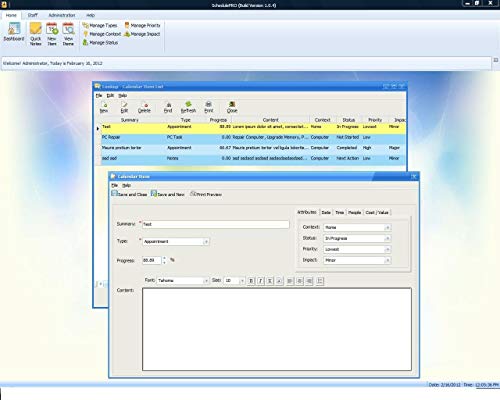Screen dimensions: 500x400
Task: Open the Dashboard from the ribbon
Action: pyautogui.click(x=14, y=32)
